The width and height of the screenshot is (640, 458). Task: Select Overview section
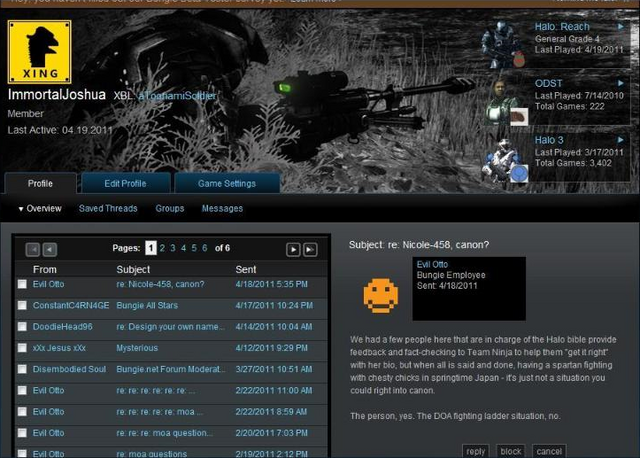pos(44,209)
